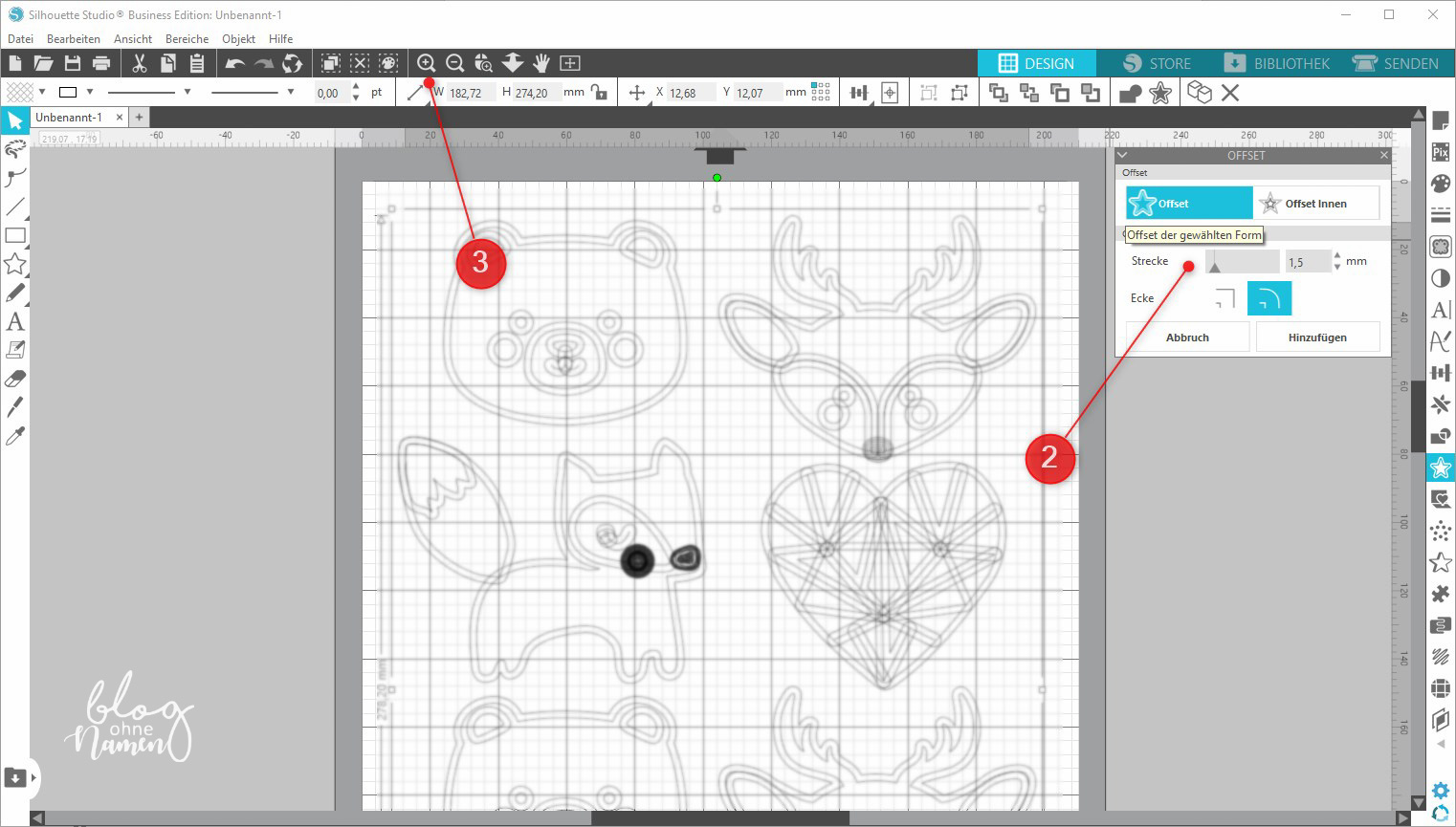Click the Zoom In magnifier icon
This screenshot has width=1456, height=827.
tap(427, 63)
